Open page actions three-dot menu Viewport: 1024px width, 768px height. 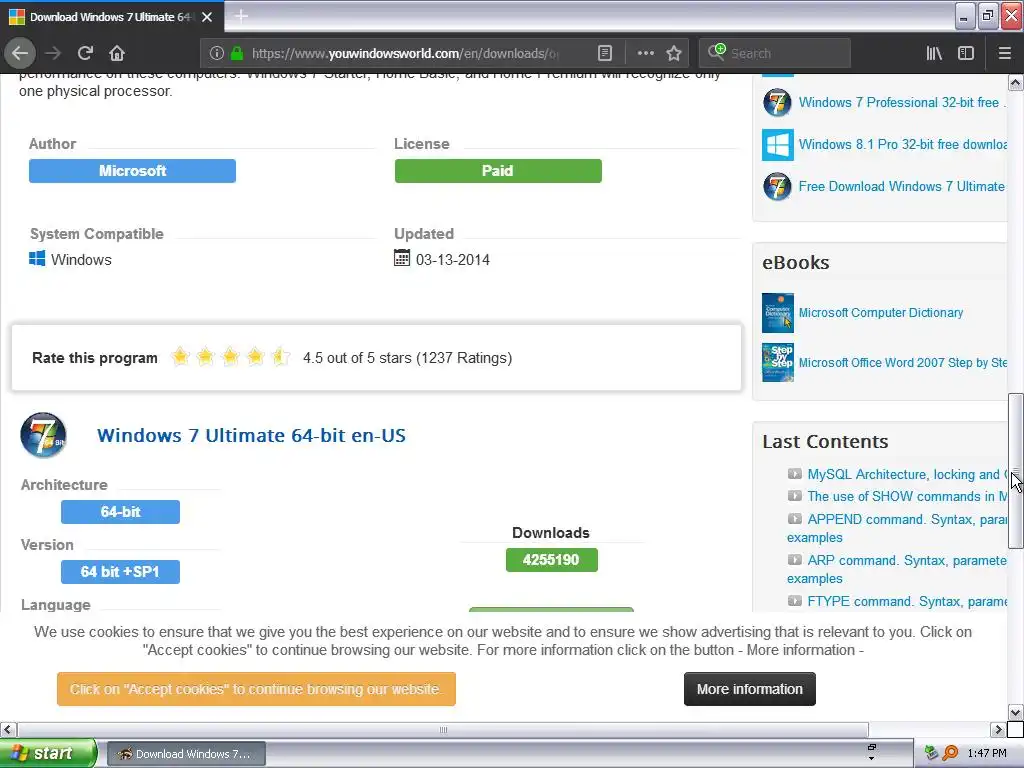coord(645,53)
